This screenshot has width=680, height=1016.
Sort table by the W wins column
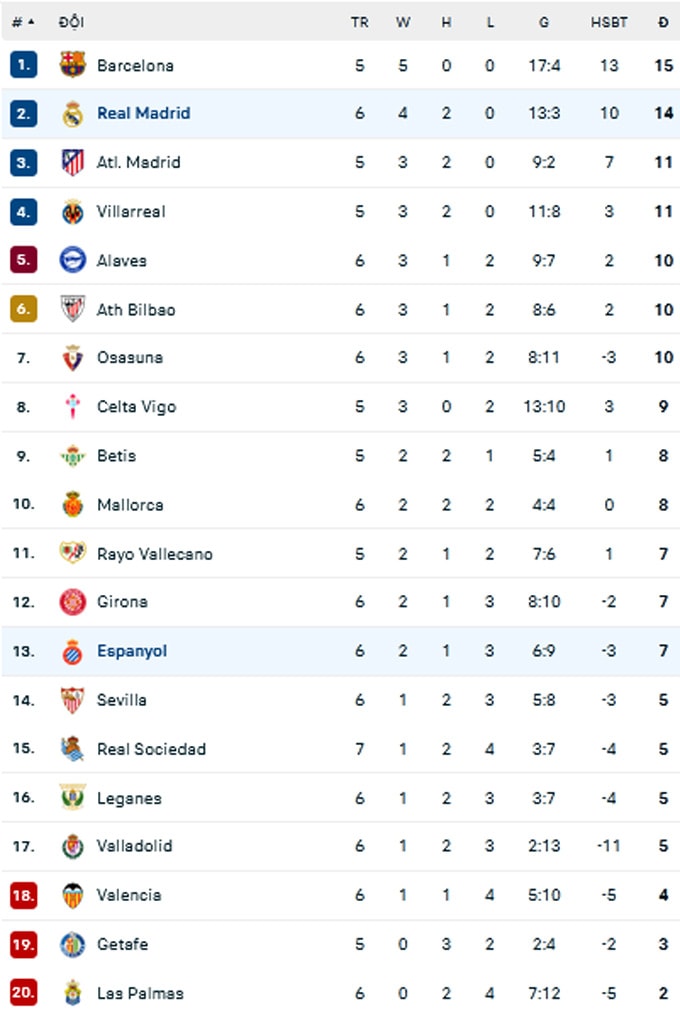(403, 22)
